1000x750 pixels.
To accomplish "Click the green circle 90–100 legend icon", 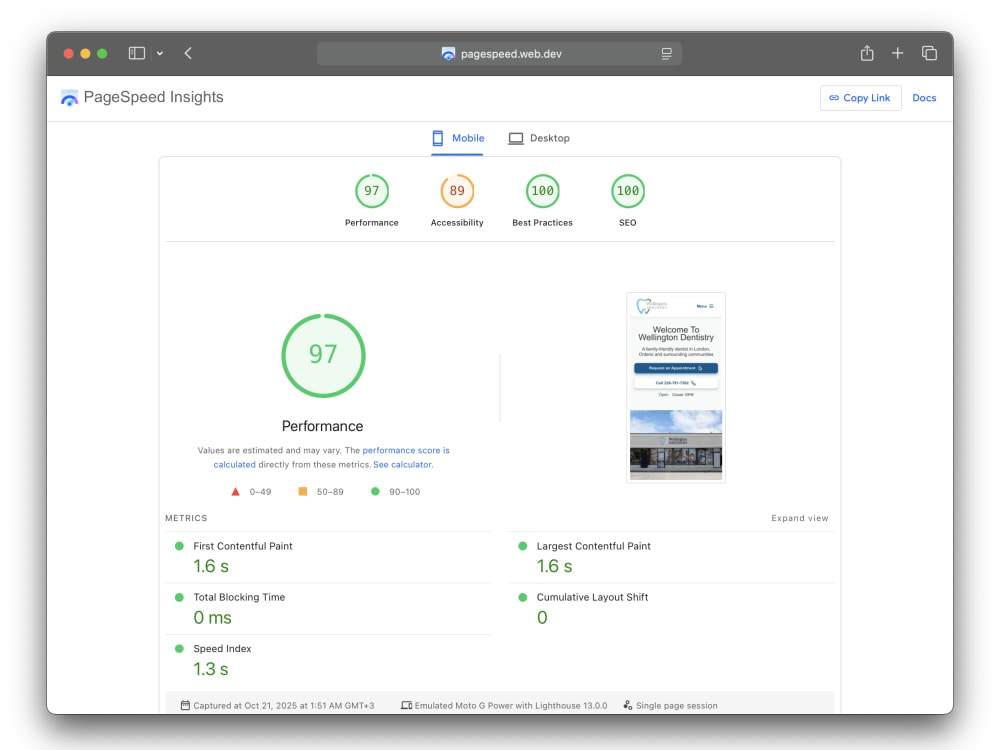I will click(x=376, y=492).
